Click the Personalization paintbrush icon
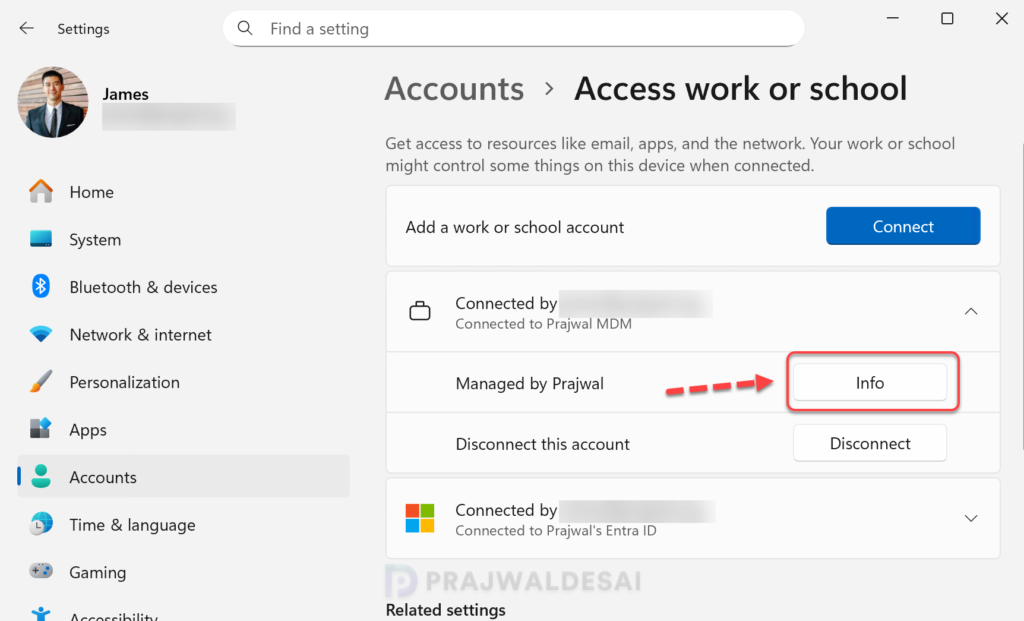1024x621 pixels. (40, 381)
